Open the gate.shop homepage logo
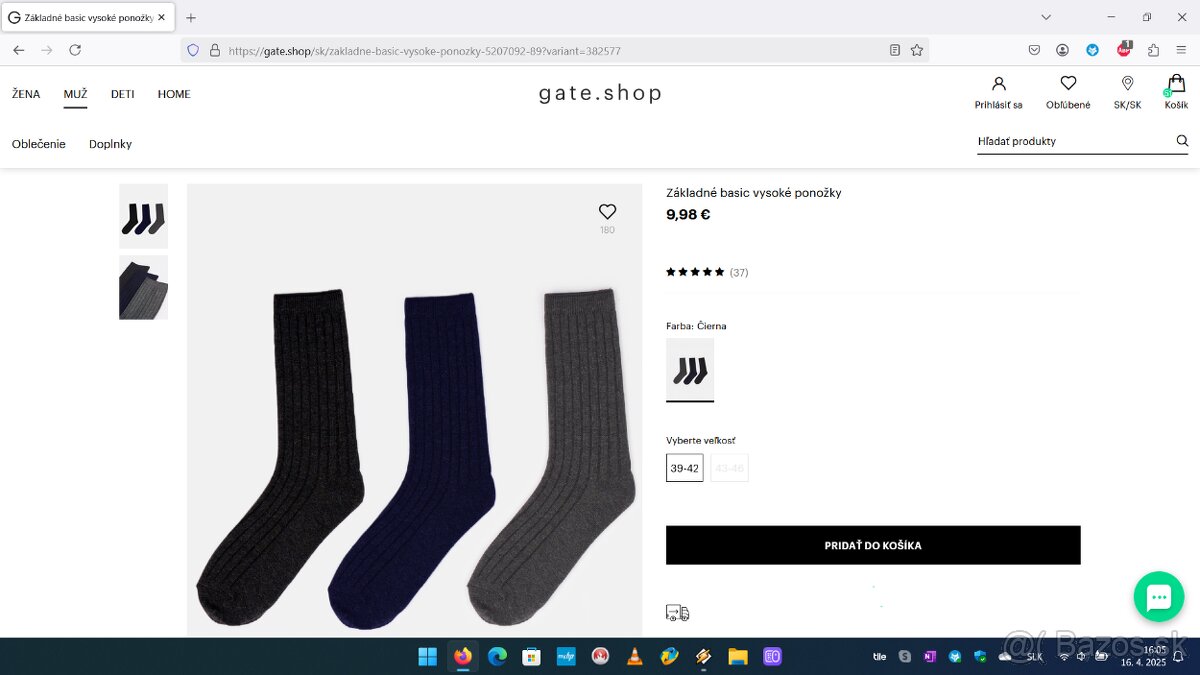This screenshot has width=1200, height=675. 600,94
